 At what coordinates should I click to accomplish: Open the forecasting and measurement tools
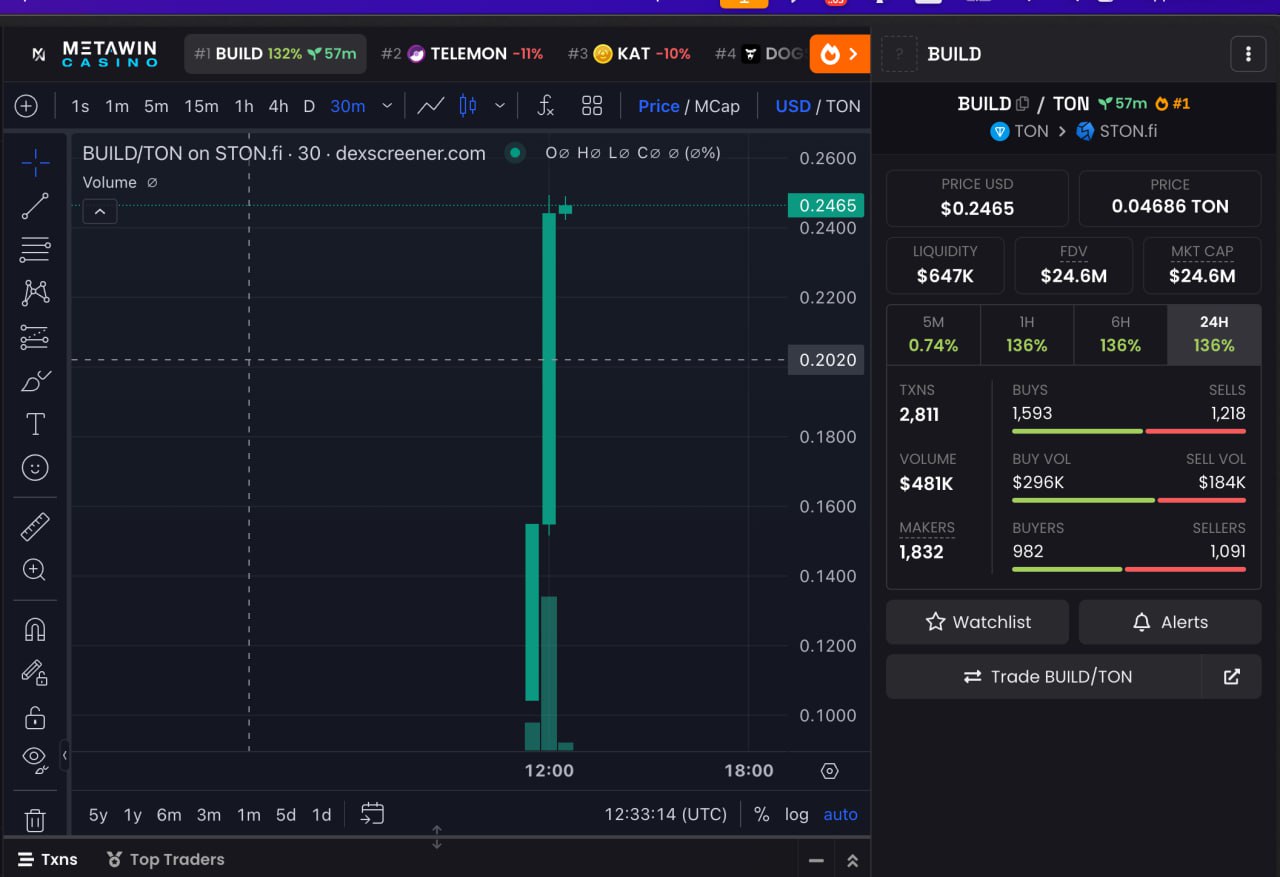(35, 337)
